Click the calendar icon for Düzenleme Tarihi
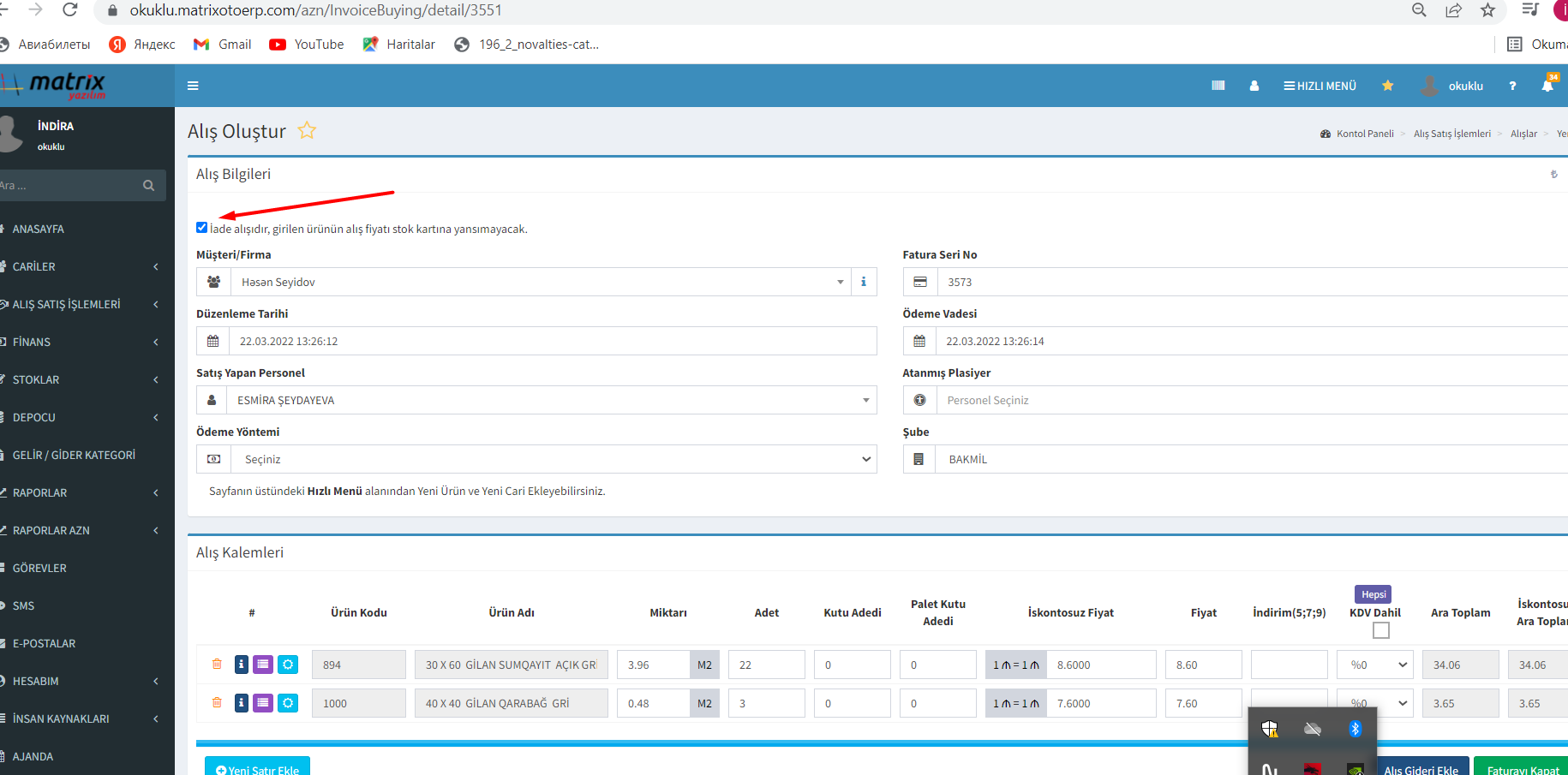1568x775 pixels. click(x=212, y=341)
